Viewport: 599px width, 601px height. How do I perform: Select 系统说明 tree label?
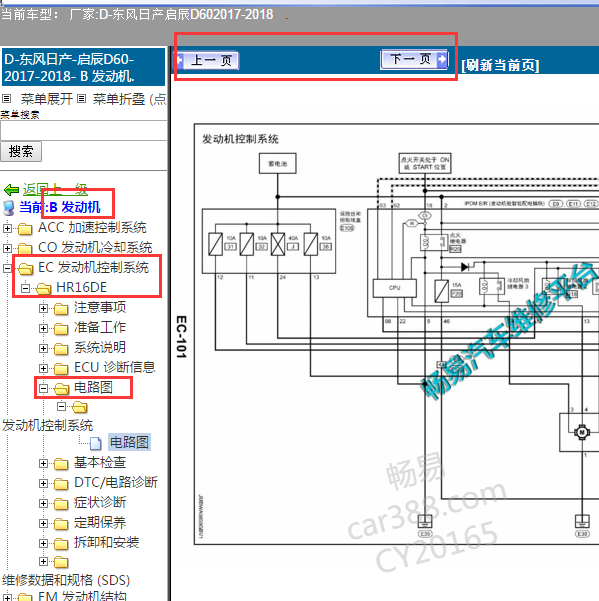coord(100,347)
